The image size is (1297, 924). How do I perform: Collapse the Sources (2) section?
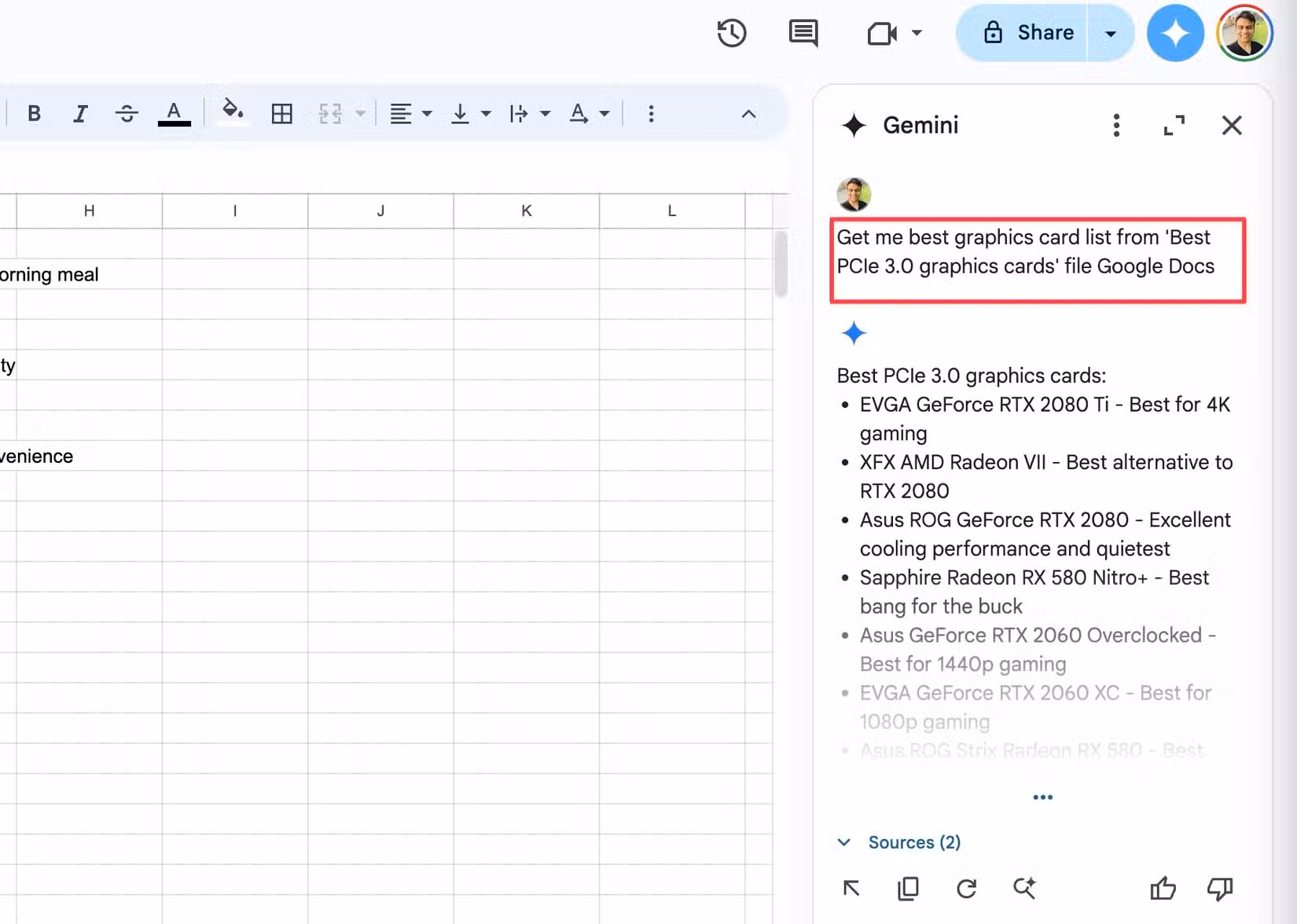click(x=844, y=841)
